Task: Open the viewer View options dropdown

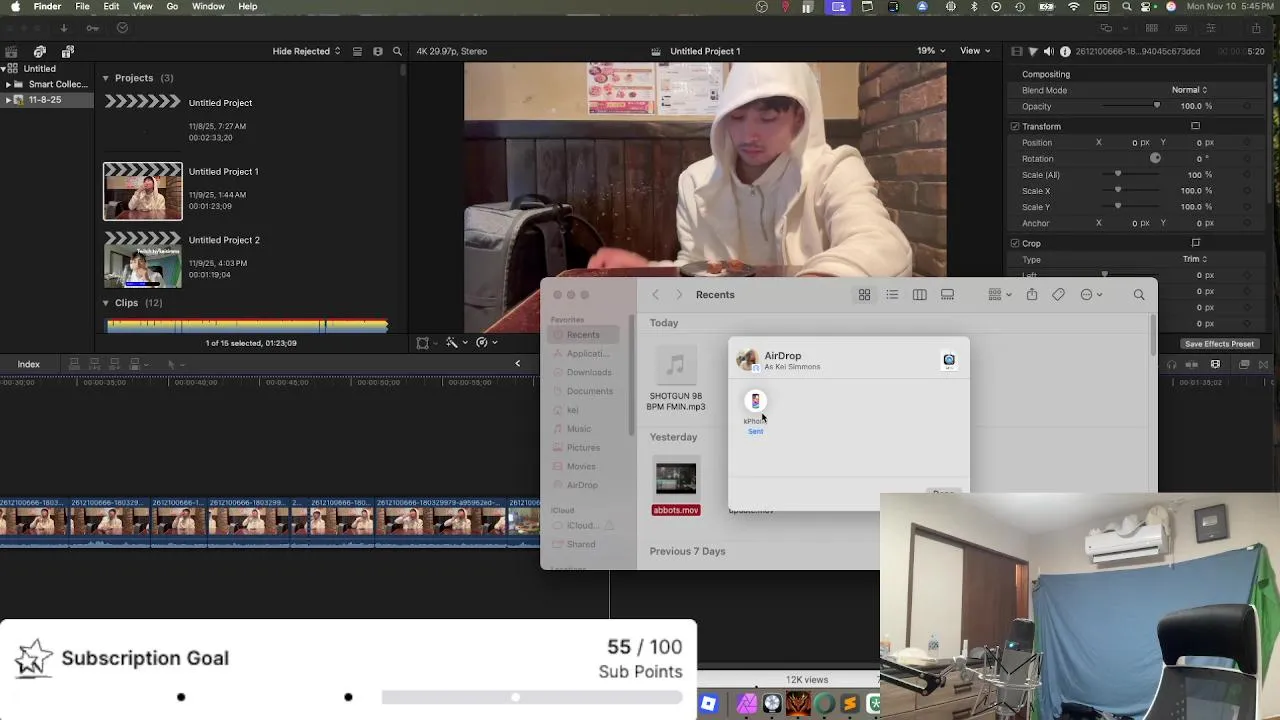Action: [975, 51]
